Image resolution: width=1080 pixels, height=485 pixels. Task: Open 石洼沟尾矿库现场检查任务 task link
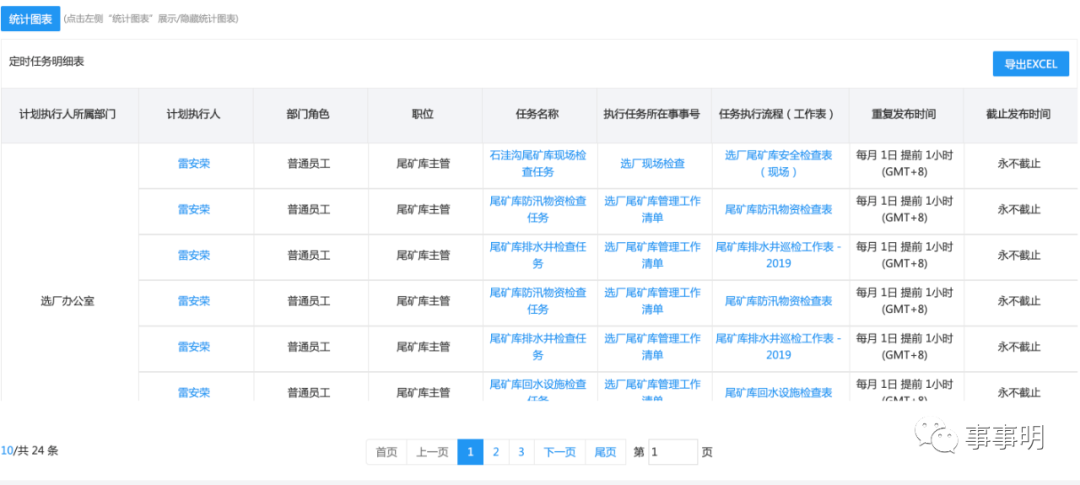click(x=538, y=163)
